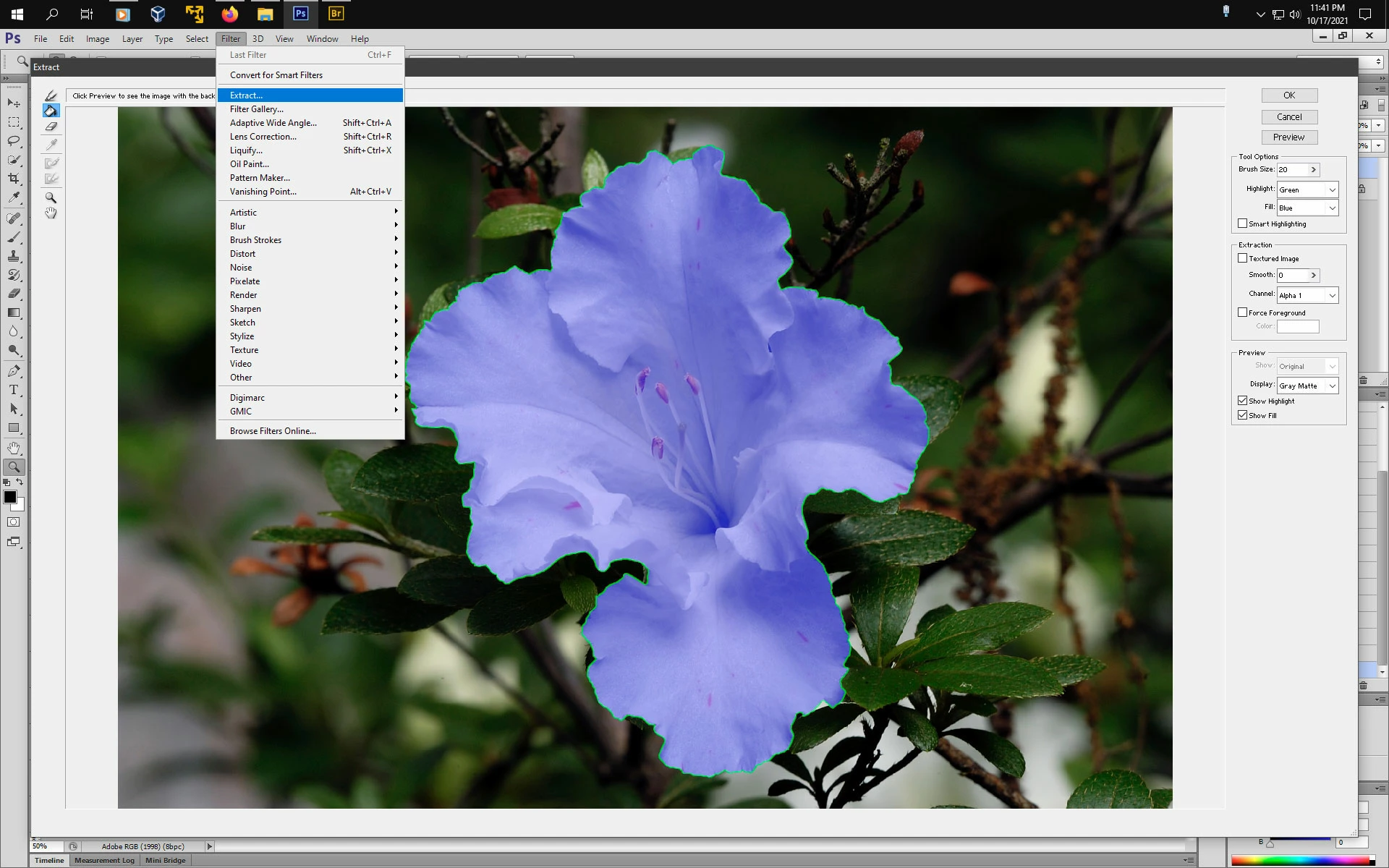
Task: Choose Filter Gallery from Filter menu
Action: click(x=257, y=109)
